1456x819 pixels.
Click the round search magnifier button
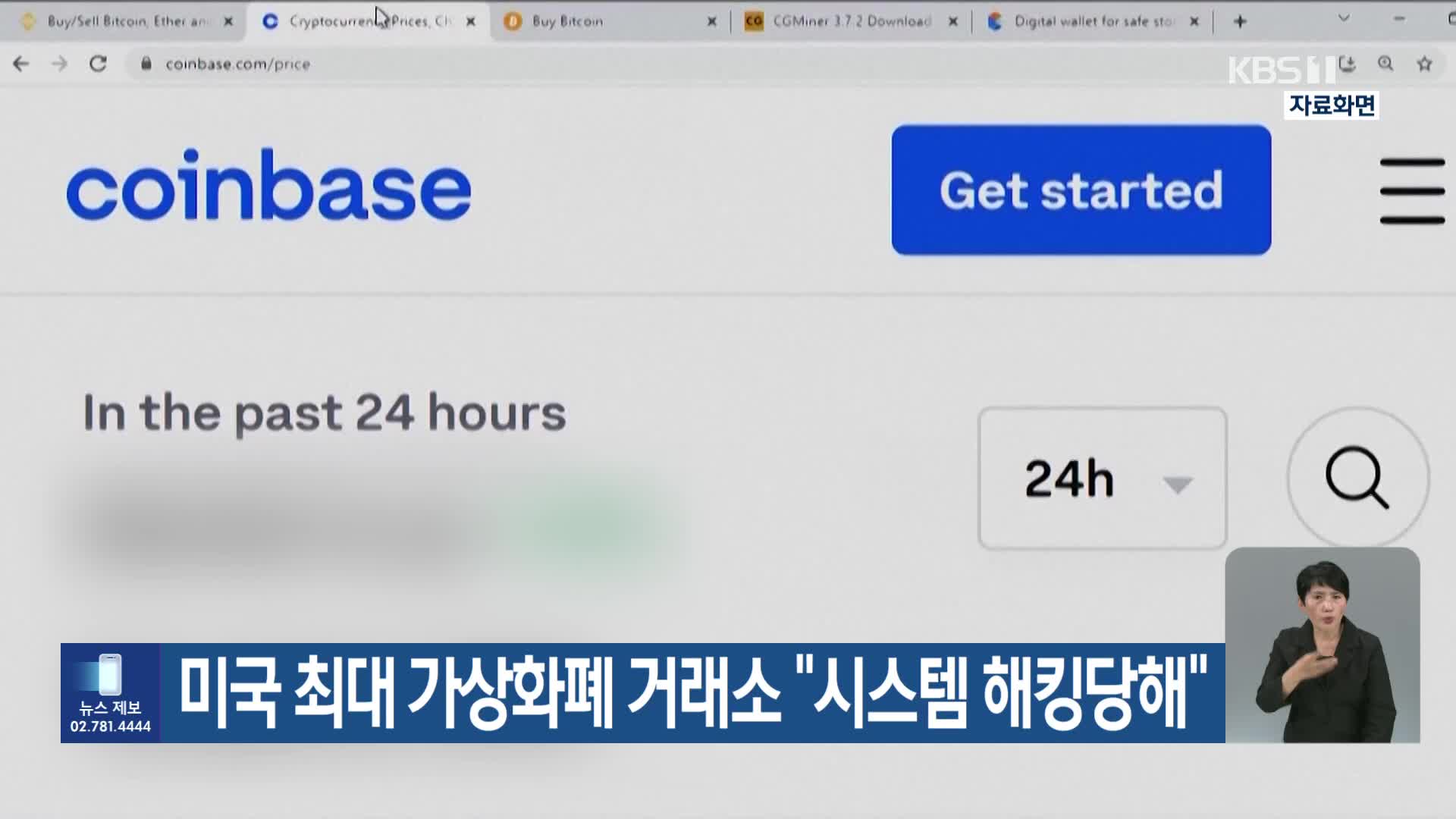[1357, 478]
